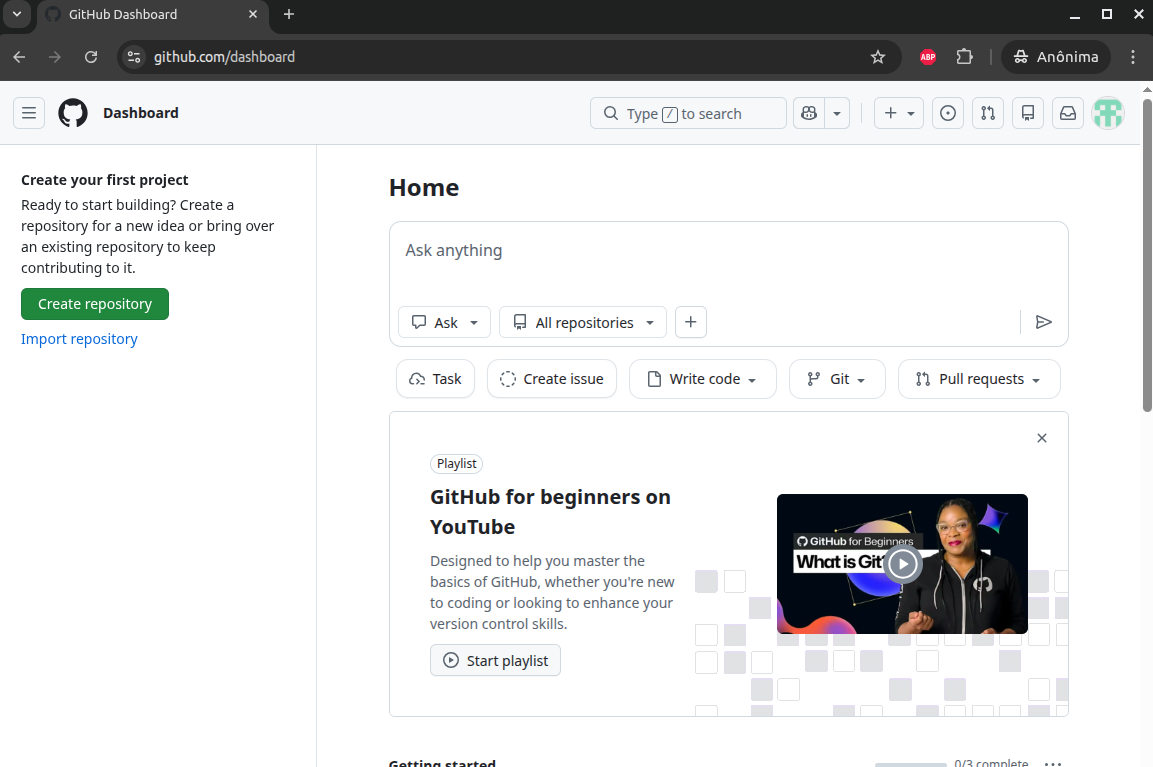Click the send arrow in chat box
Image resolution: width=1153 pixels, height=767 pixels.
coord(1043,322)
